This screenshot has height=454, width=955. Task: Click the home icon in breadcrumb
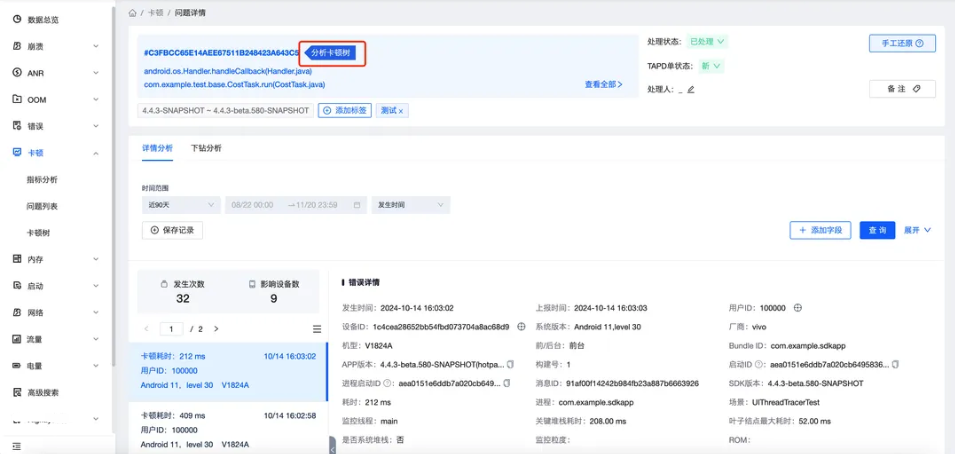(x=133, y=13)
